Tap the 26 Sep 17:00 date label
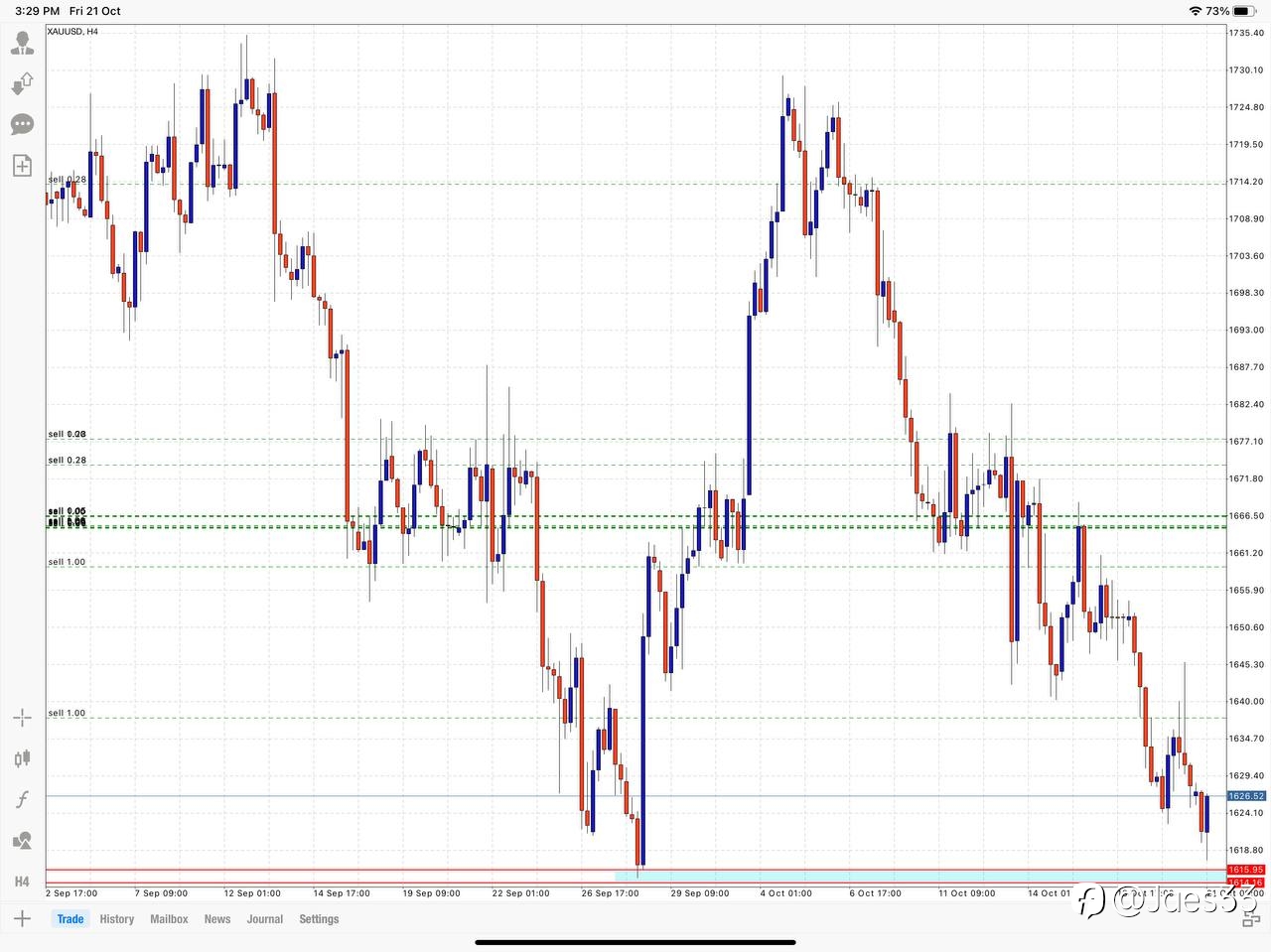Image resolution: width=1271 pixels, height=952 pixels. point(610,893)
